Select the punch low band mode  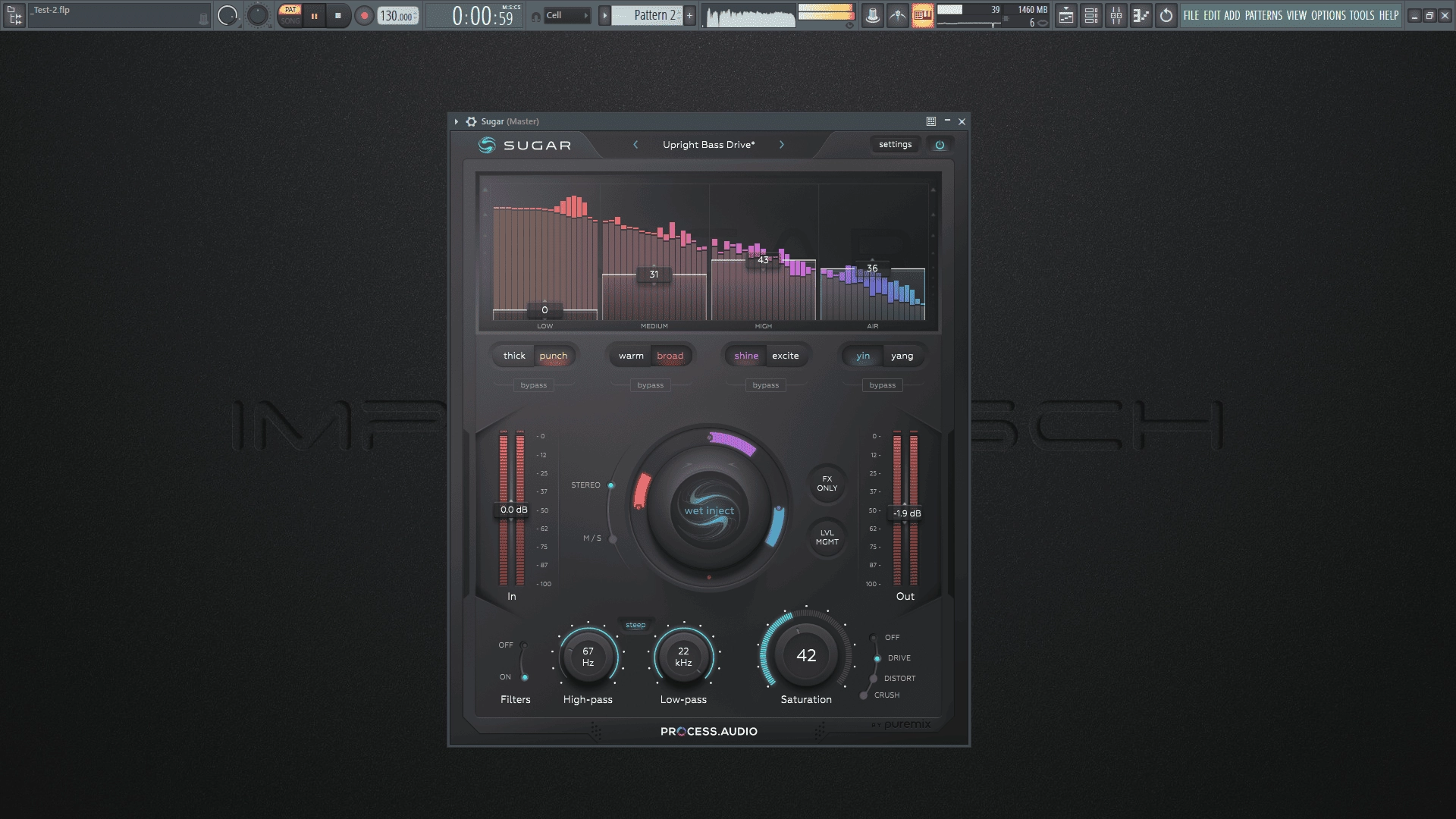[x=554, y=356]
